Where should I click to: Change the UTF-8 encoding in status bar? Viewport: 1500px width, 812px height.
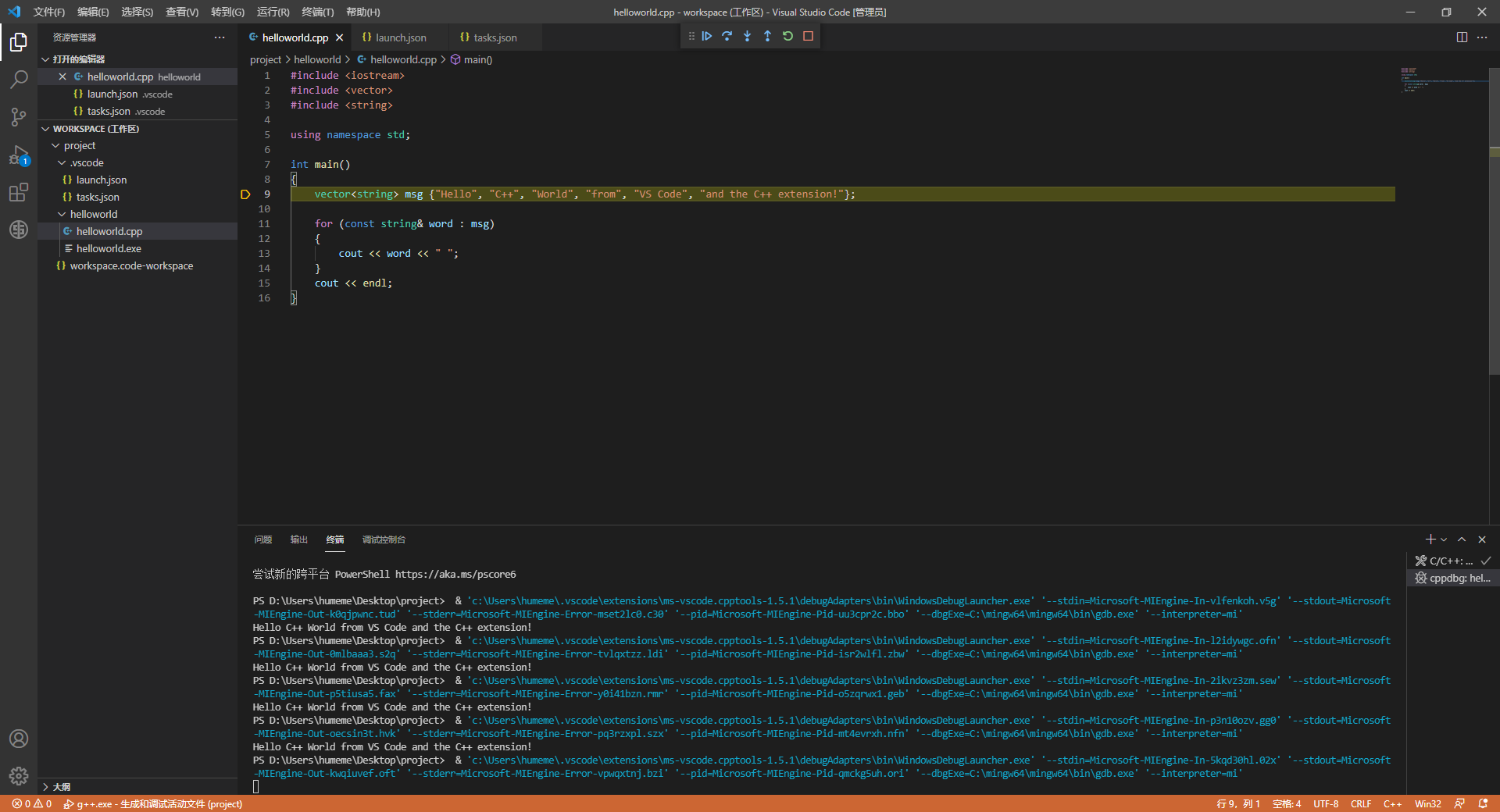[1326, 803]
